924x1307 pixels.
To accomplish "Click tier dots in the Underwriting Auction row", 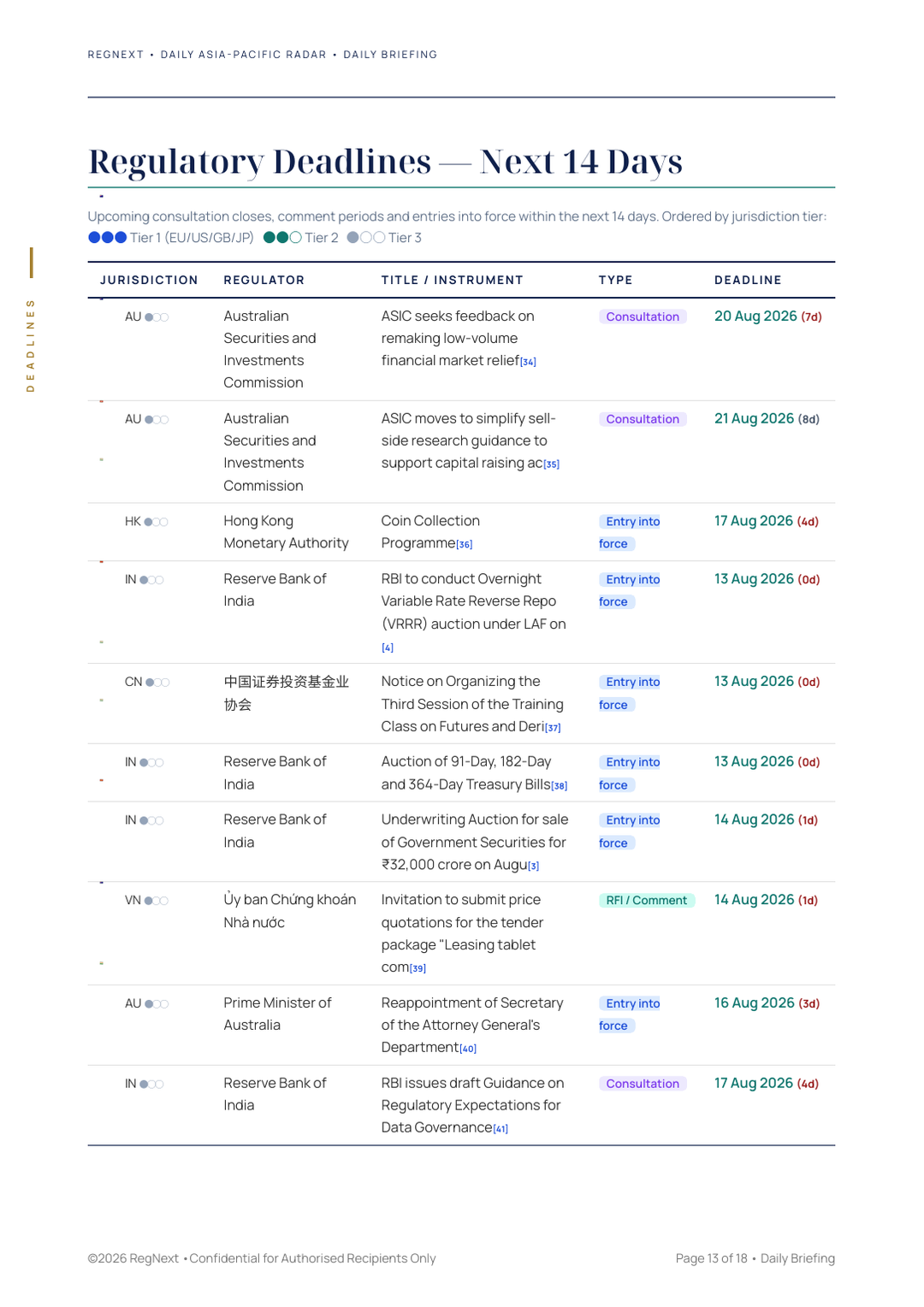I will coord(151,821).
